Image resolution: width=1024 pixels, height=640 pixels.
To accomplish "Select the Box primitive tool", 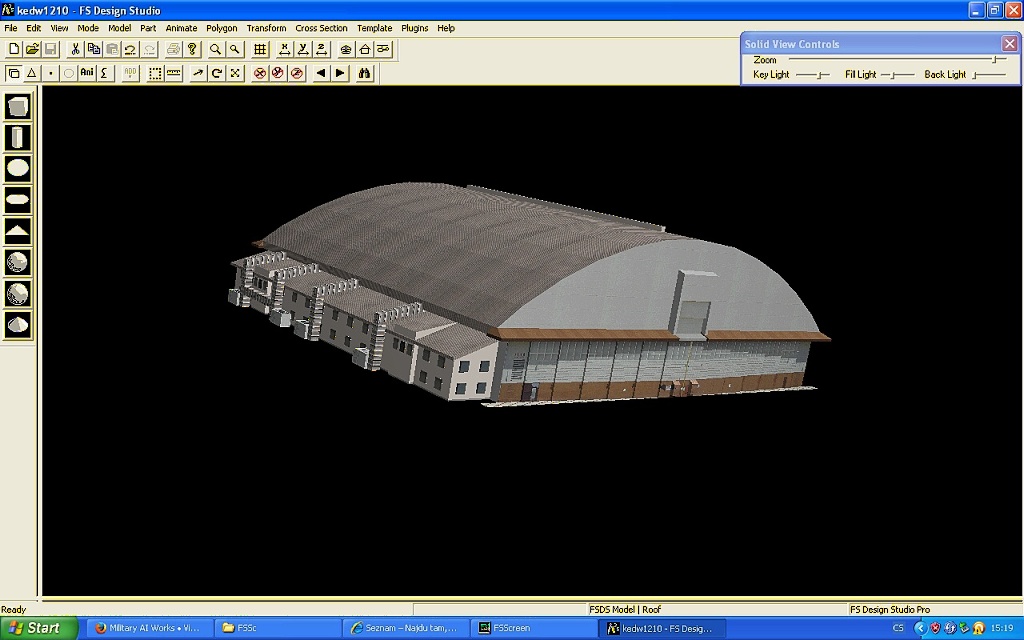I will pyautogui.click(x=18, y=107).
